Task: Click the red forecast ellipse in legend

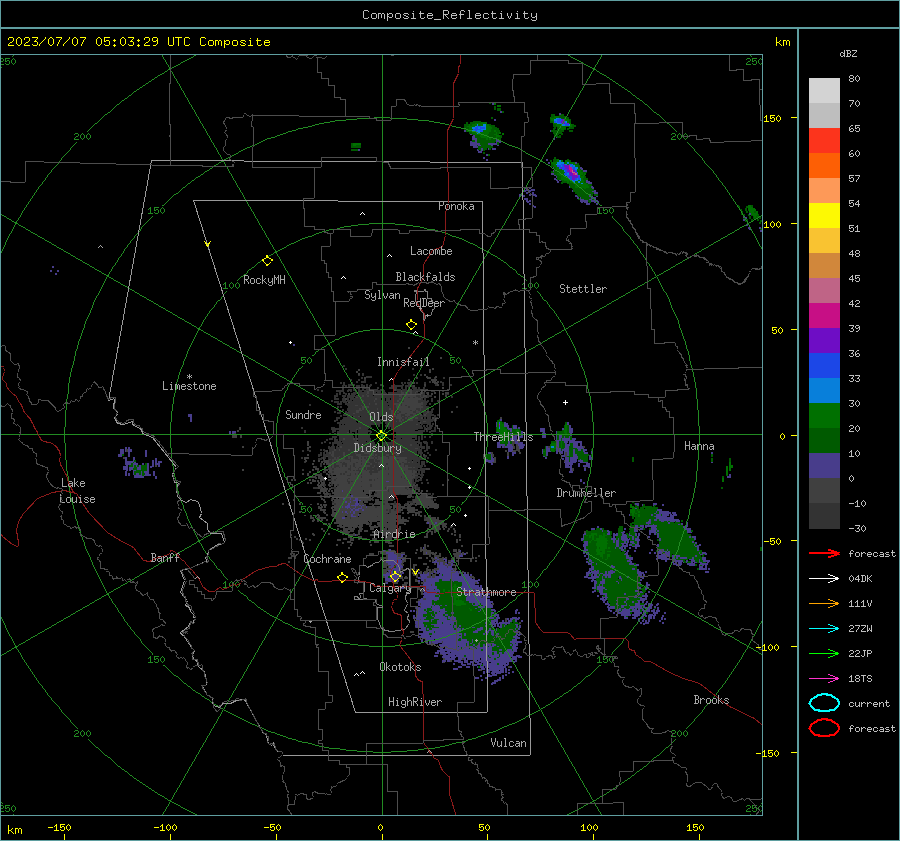Action: point(824,728)
